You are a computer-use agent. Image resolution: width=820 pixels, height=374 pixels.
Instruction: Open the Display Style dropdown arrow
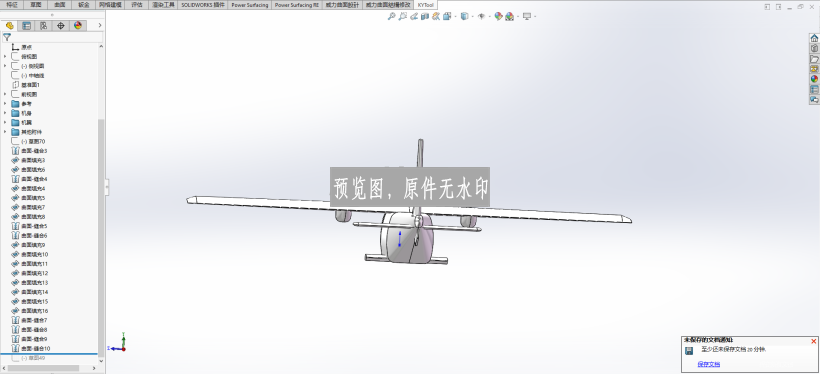pyautogui.click(x=473, y=16)
